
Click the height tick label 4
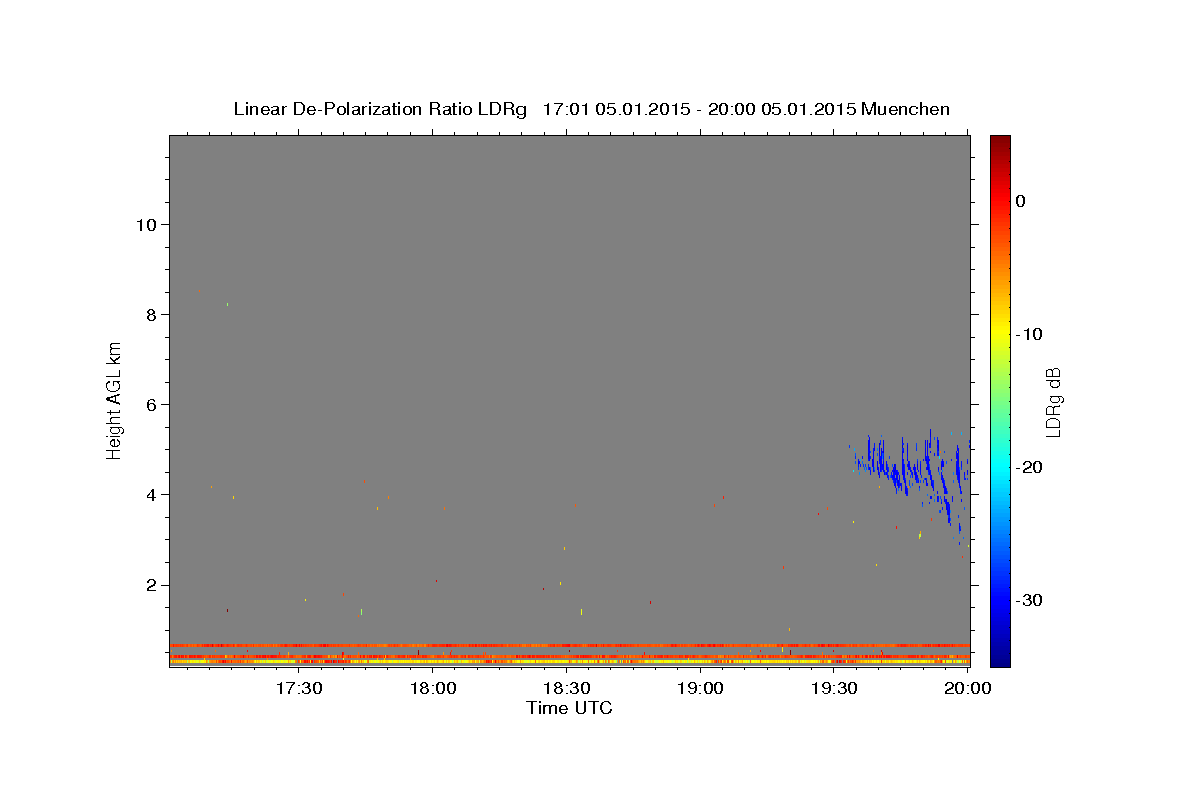[149, 495]
